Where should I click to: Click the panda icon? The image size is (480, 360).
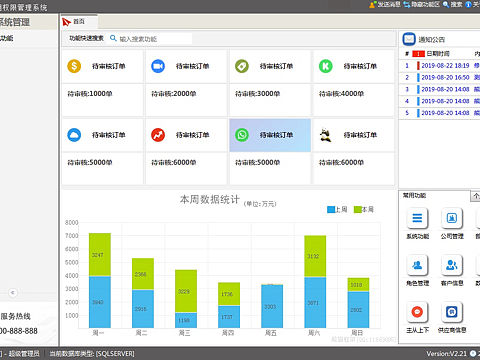click(326, 135)
